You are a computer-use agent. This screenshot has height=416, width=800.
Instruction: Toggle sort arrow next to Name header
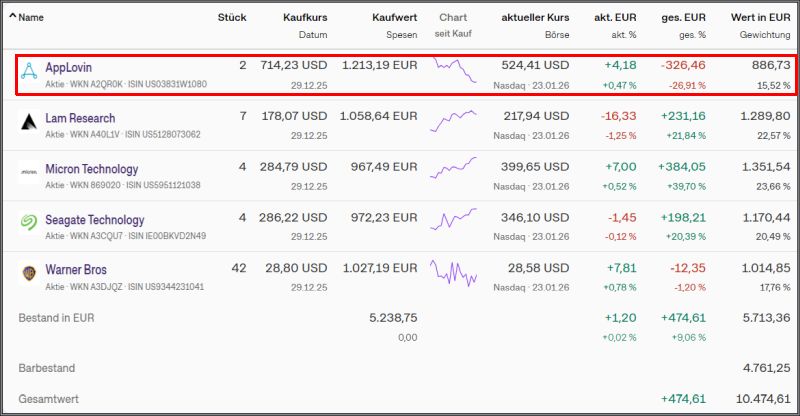[x=13, y=17]
